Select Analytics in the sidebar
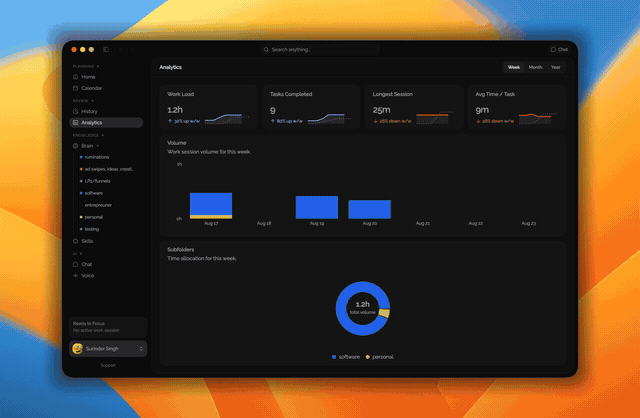The image size is (640, 418). 107,122
